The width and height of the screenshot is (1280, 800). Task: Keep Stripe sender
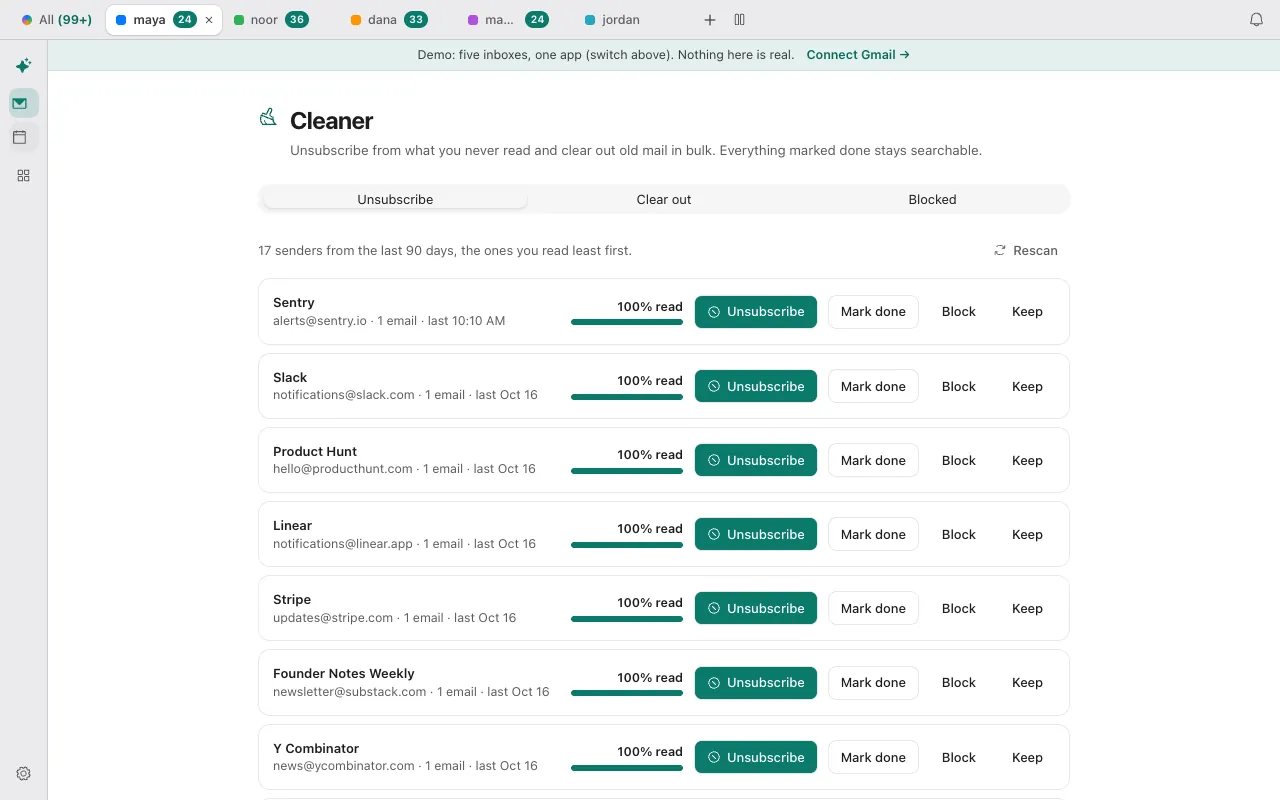tap(1027, 608)
